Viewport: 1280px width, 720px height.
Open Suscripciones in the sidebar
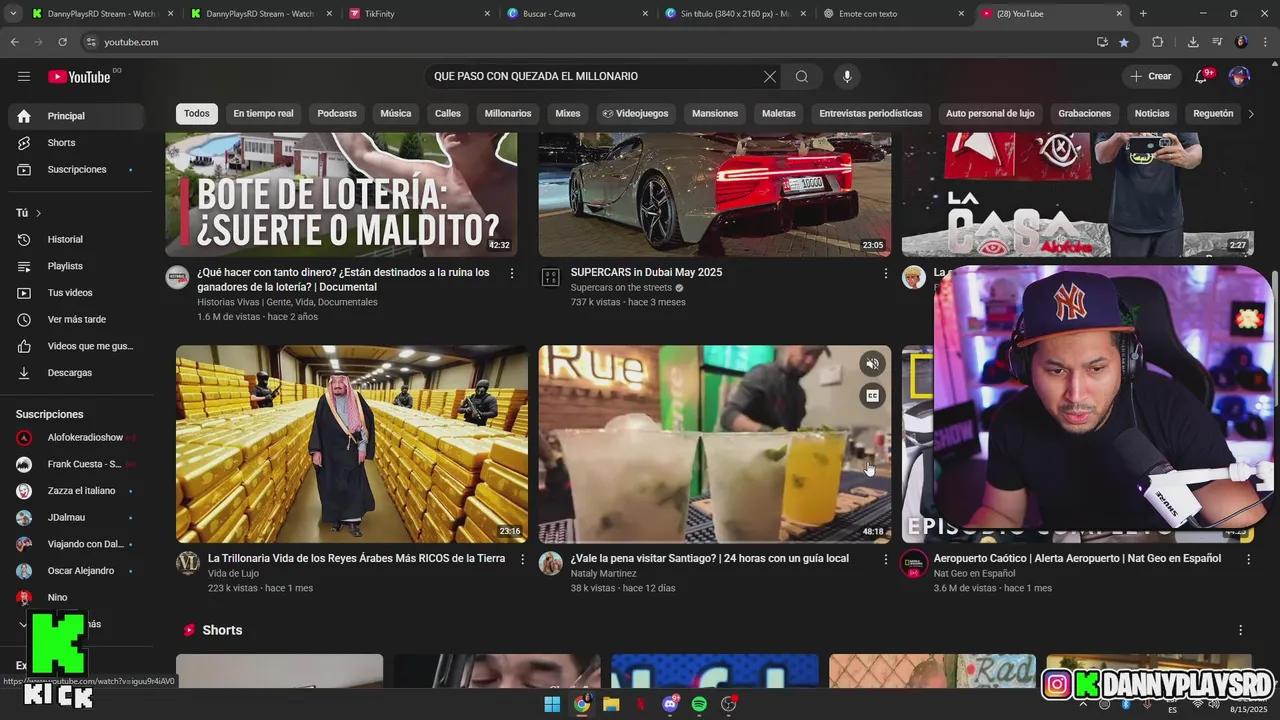coord(75,170)
